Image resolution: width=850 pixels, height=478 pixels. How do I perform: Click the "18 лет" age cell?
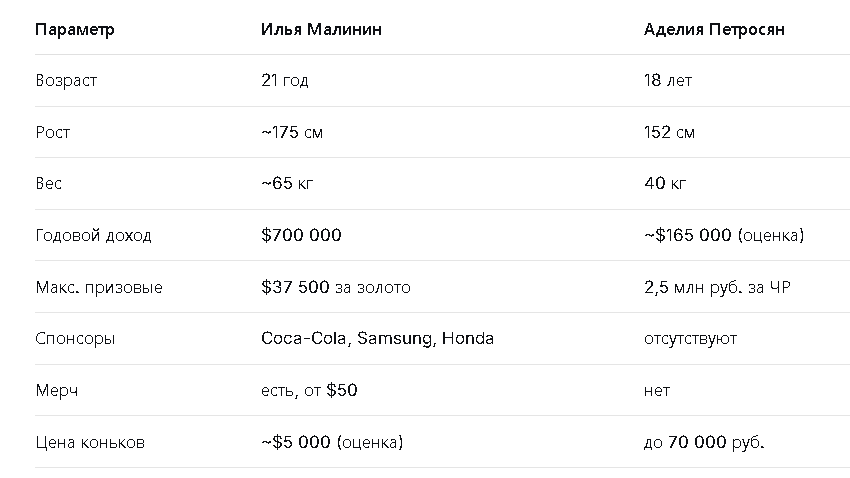click(x=668, y=81)
